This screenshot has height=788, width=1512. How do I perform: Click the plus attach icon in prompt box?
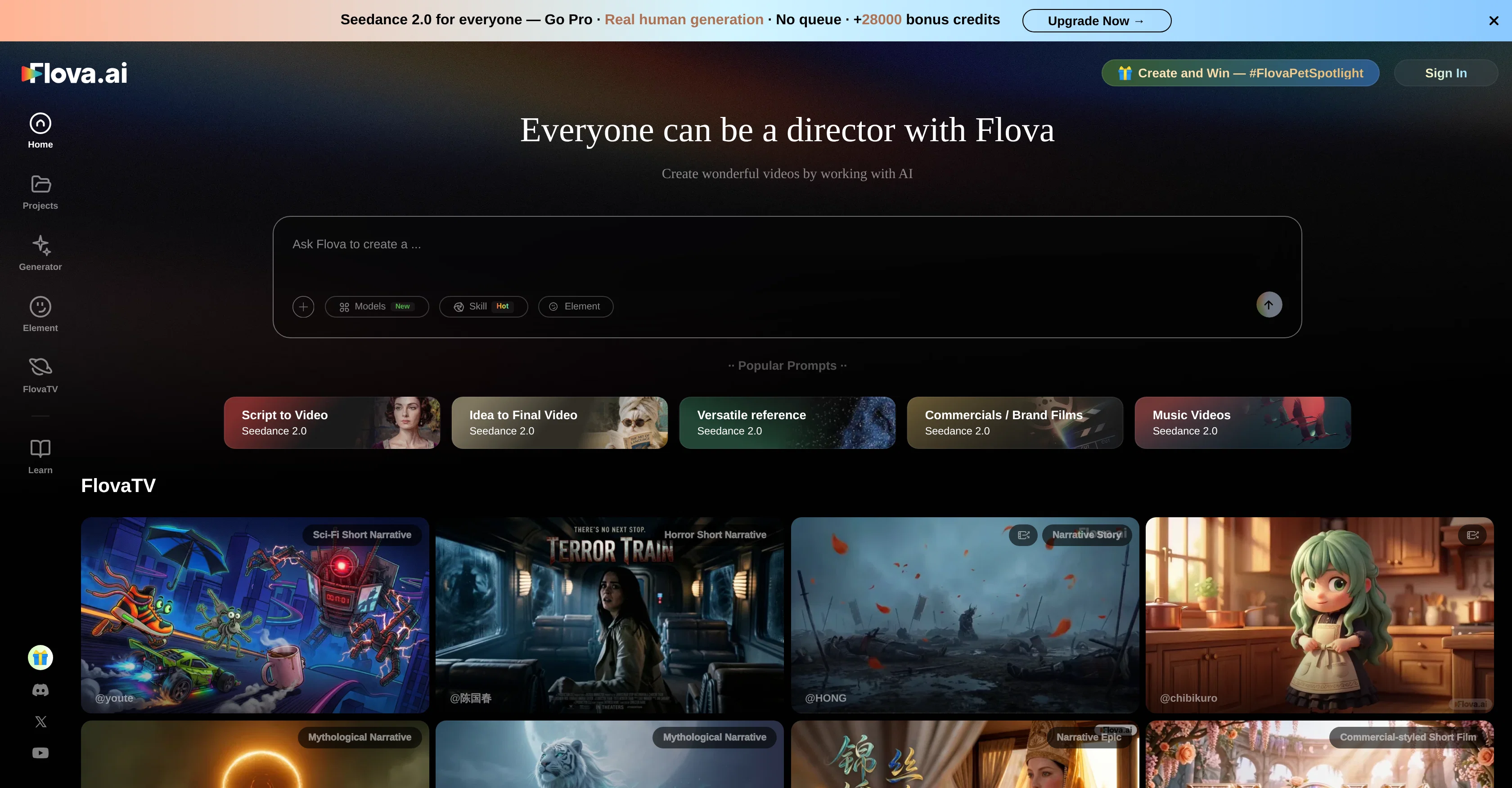[303, 306]
